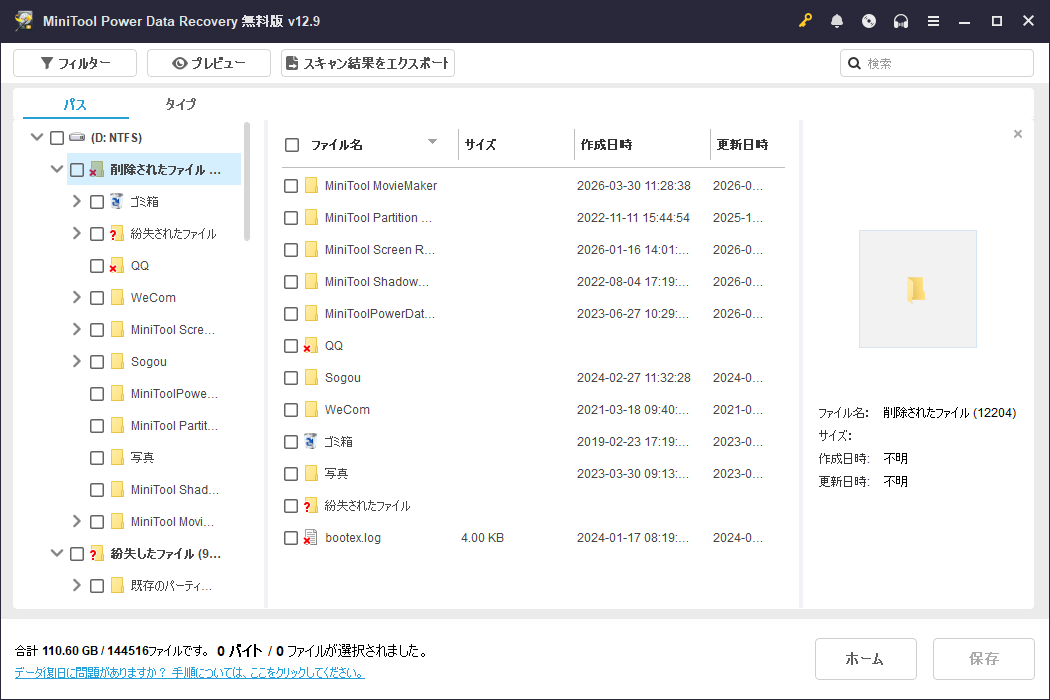The height and width of the screenshot is (700, 1050).
Task: Select the MiniToolPowerDat... row in list
Action: (x=533, y=313)
